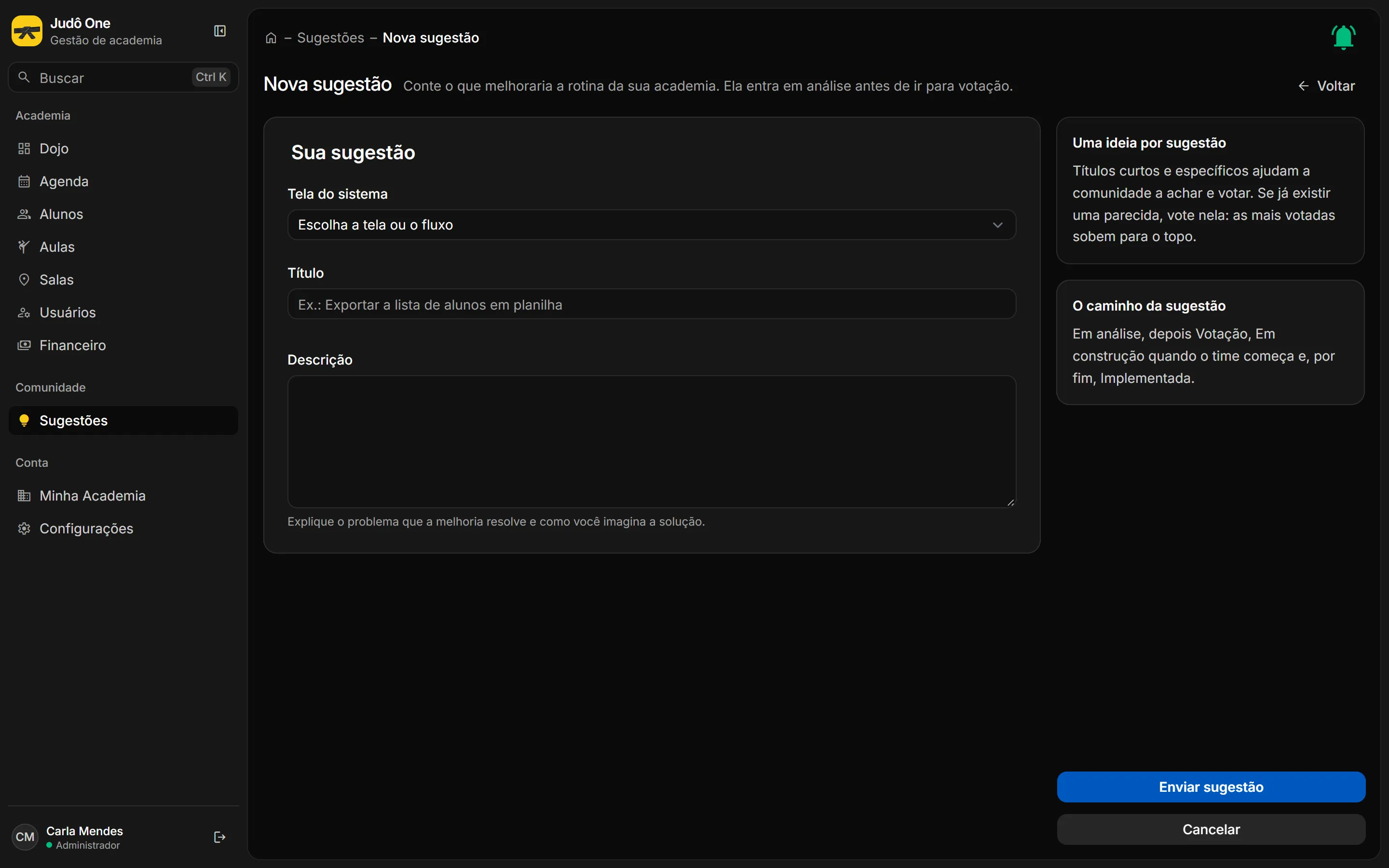Collapse the sidebar panel icon
Viewport: 1389px width, 868px height.
click(x=220, y=31)
